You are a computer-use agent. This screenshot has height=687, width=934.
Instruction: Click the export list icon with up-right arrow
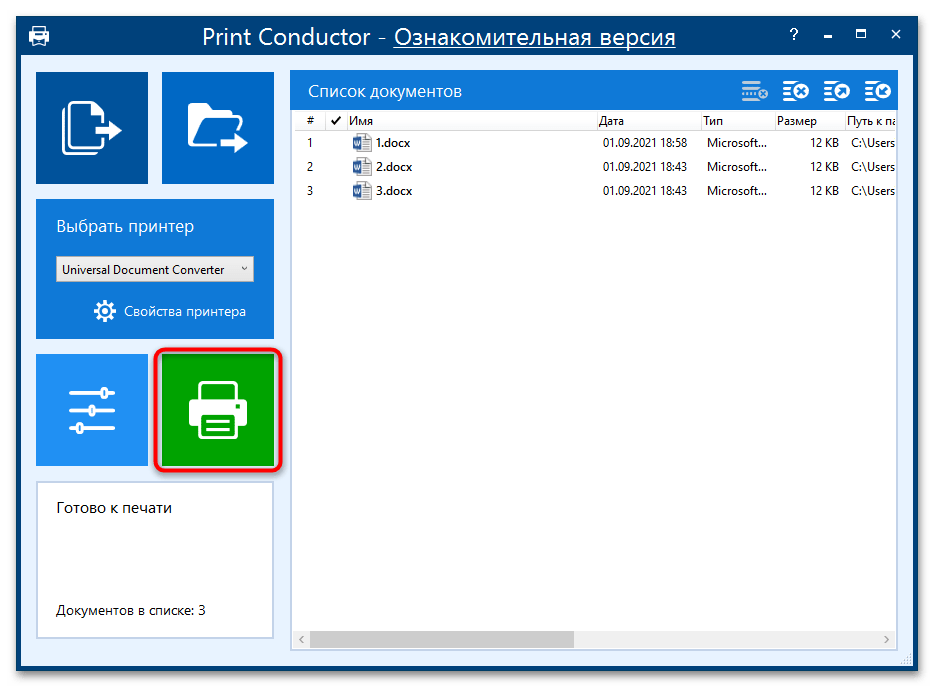(837, 91)
